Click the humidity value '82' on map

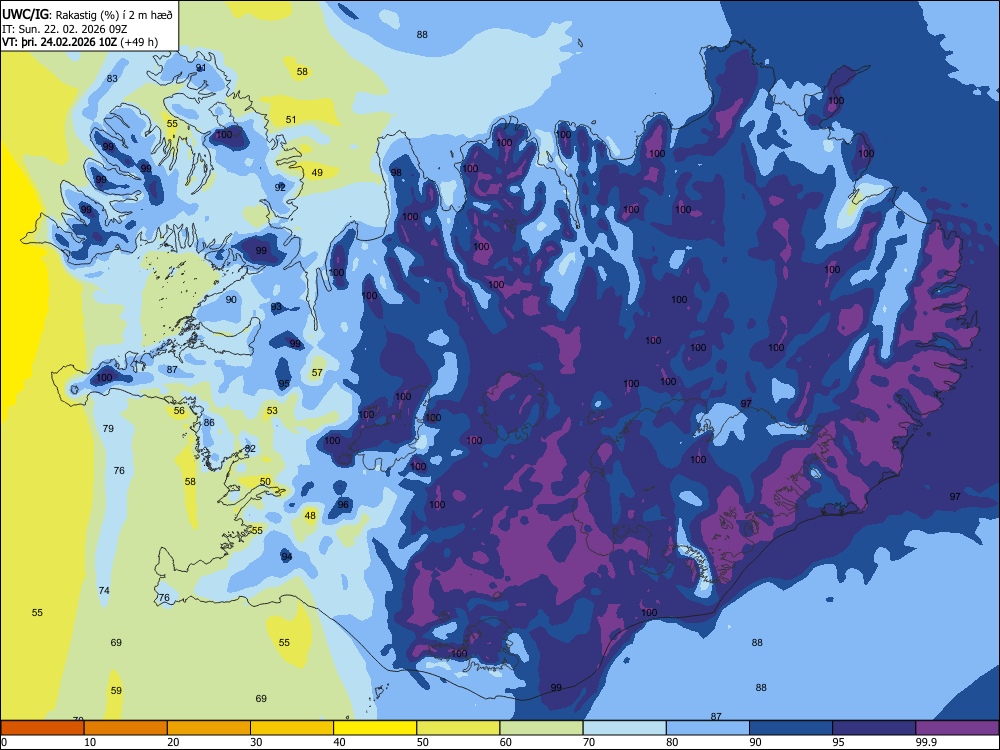coord(250,448)
